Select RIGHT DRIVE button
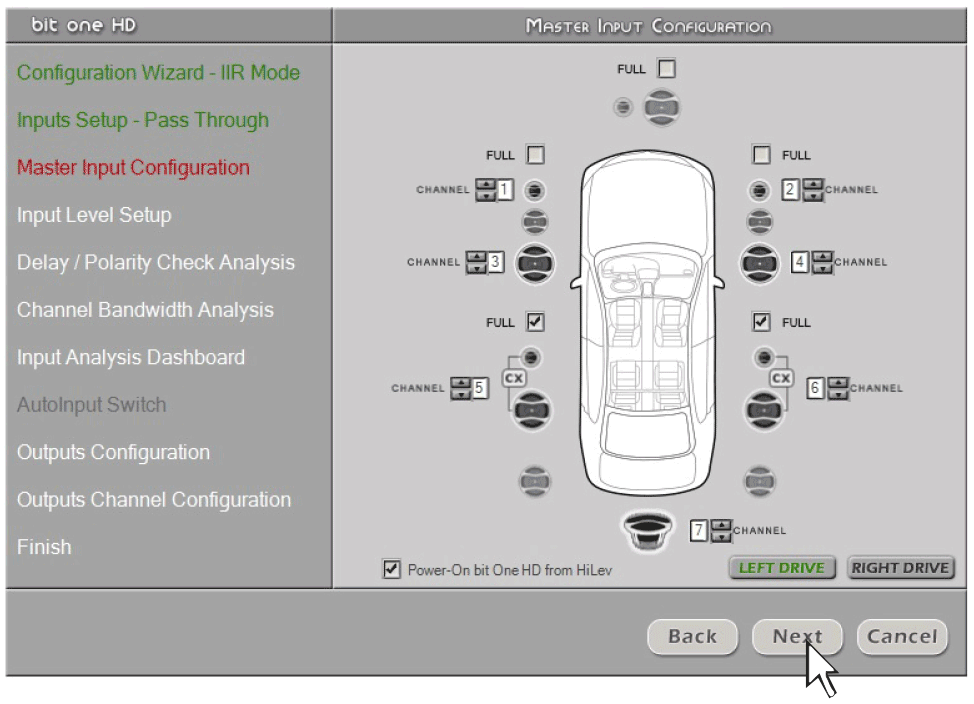974x704 pixels. [x=900, y=567]
